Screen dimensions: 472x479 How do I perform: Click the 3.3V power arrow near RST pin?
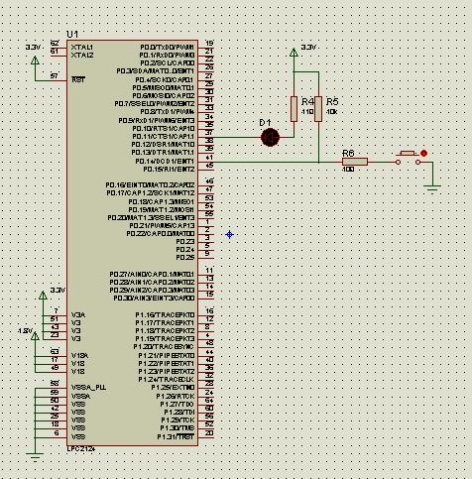pyautogui.click(x=35, y=61)
